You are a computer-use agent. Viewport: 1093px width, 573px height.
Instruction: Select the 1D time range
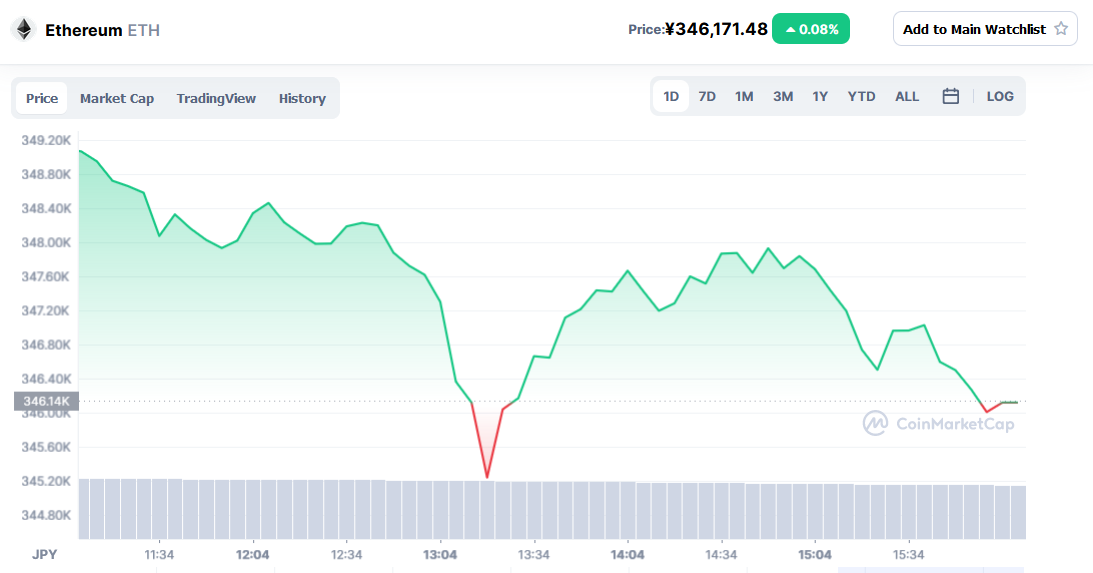(x=671, y=96)
